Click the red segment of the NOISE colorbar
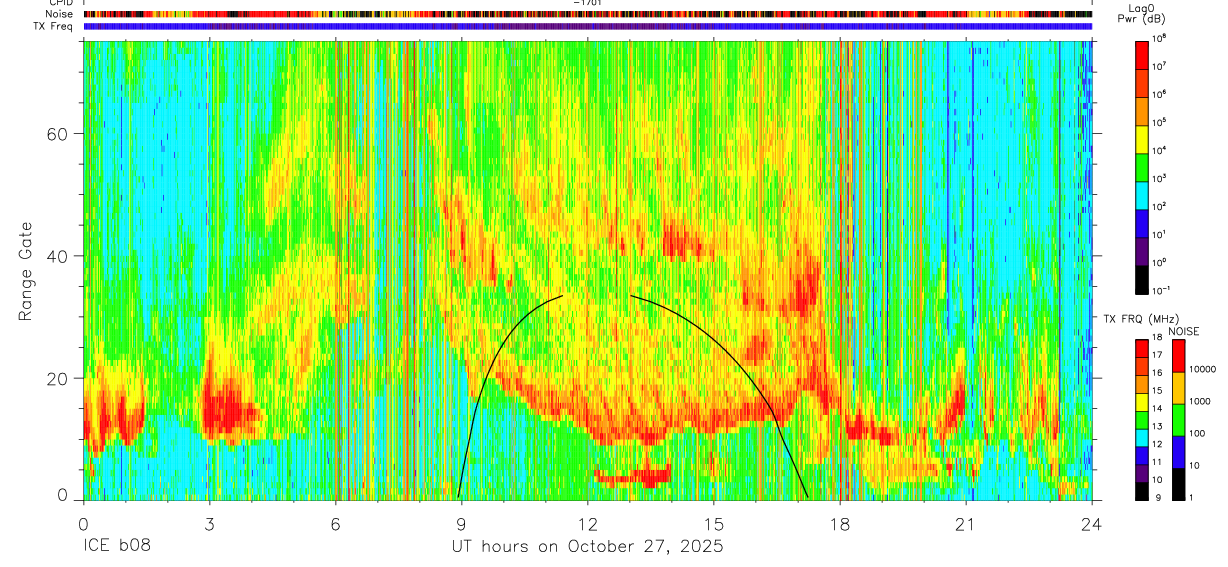Viewport: 1228px width, 567px height. pyautogui.click(x=1179, y=356)
